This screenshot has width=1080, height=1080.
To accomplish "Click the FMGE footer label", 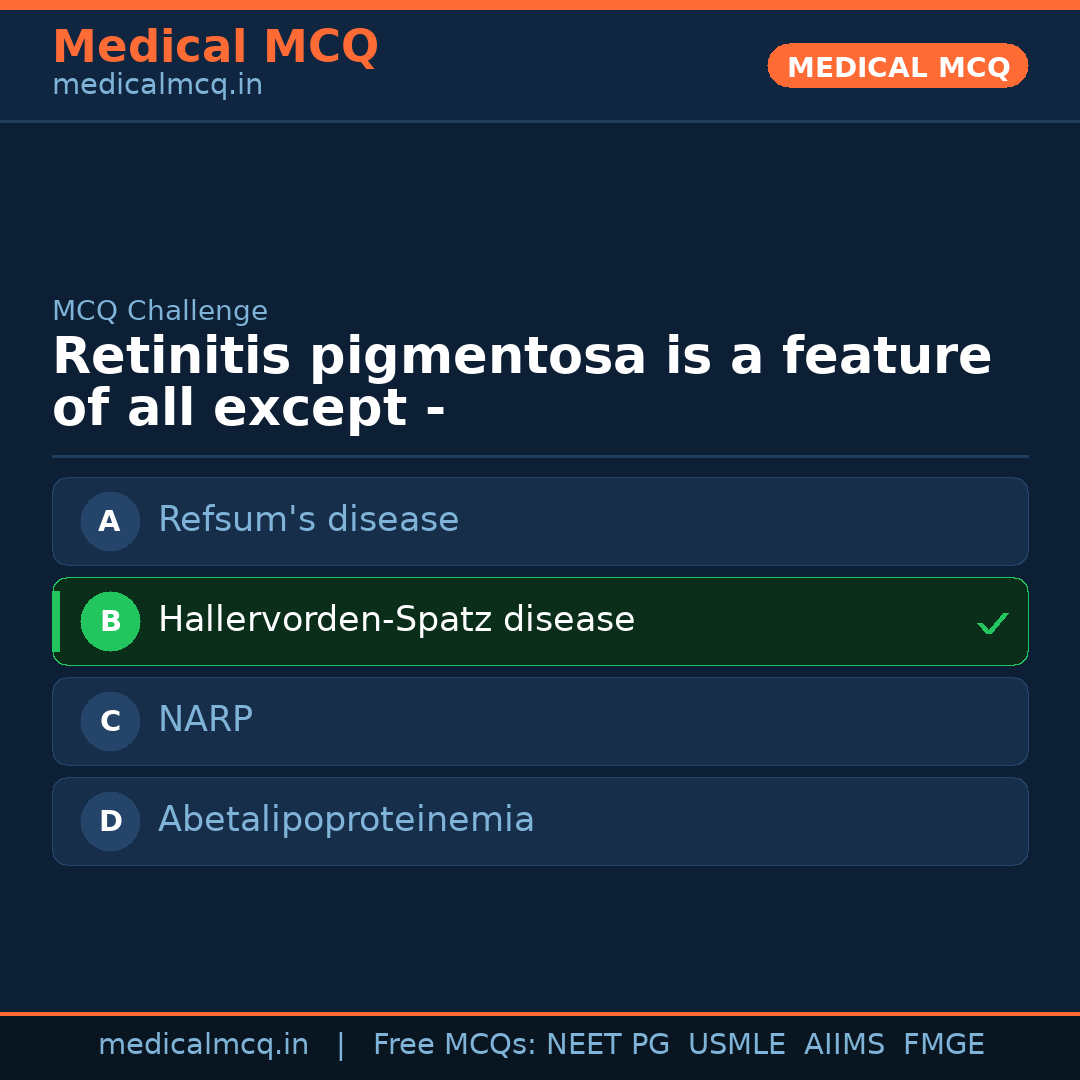I will pos(943,1045).
